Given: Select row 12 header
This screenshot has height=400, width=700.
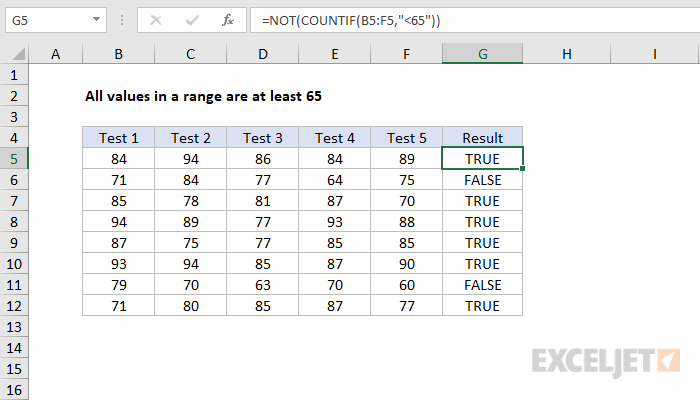Looking at the screenshot, I should (14, 306).
